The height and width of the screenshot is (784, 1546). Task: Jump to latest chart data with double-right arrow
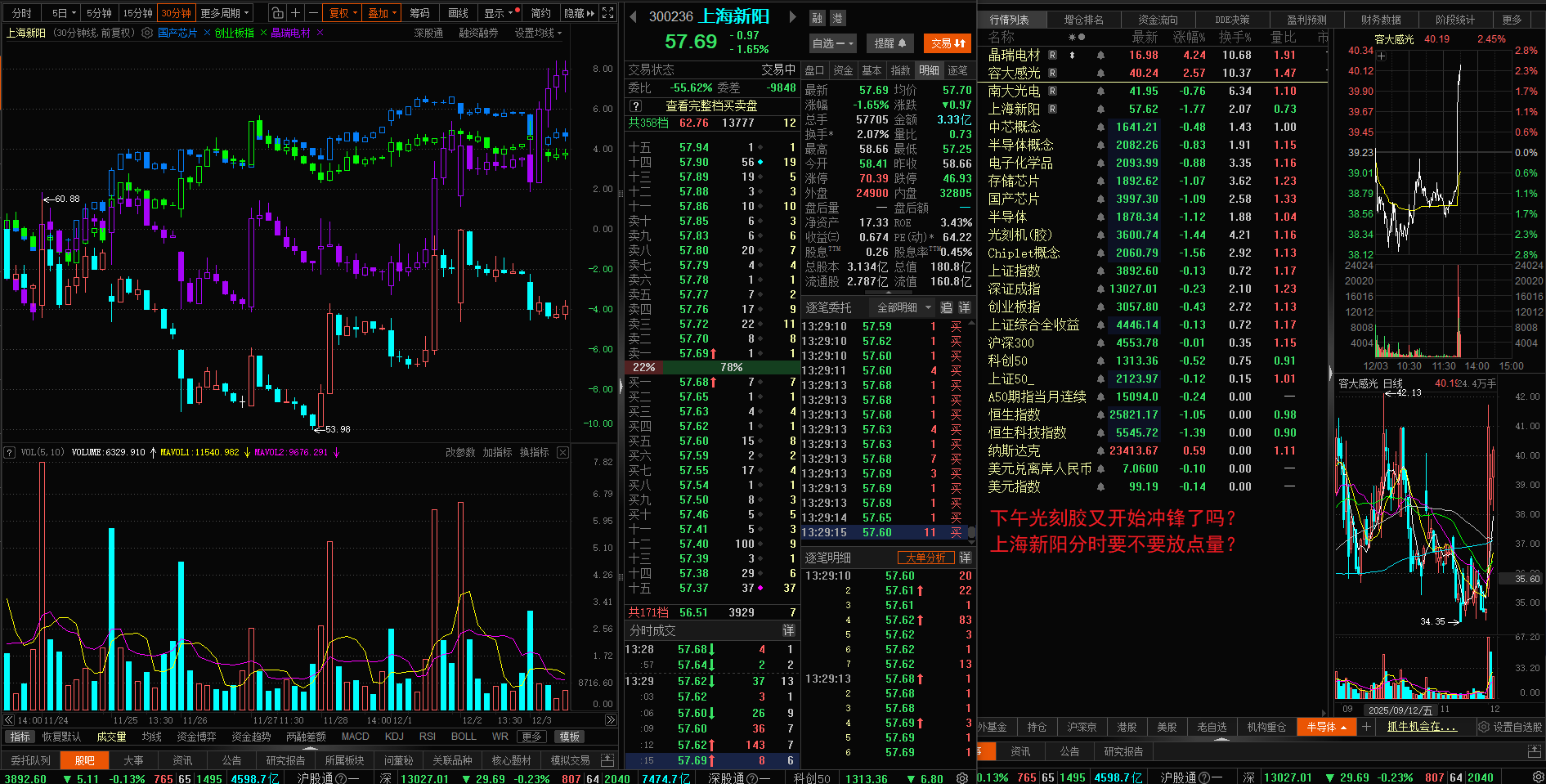(x=611, y=720)
